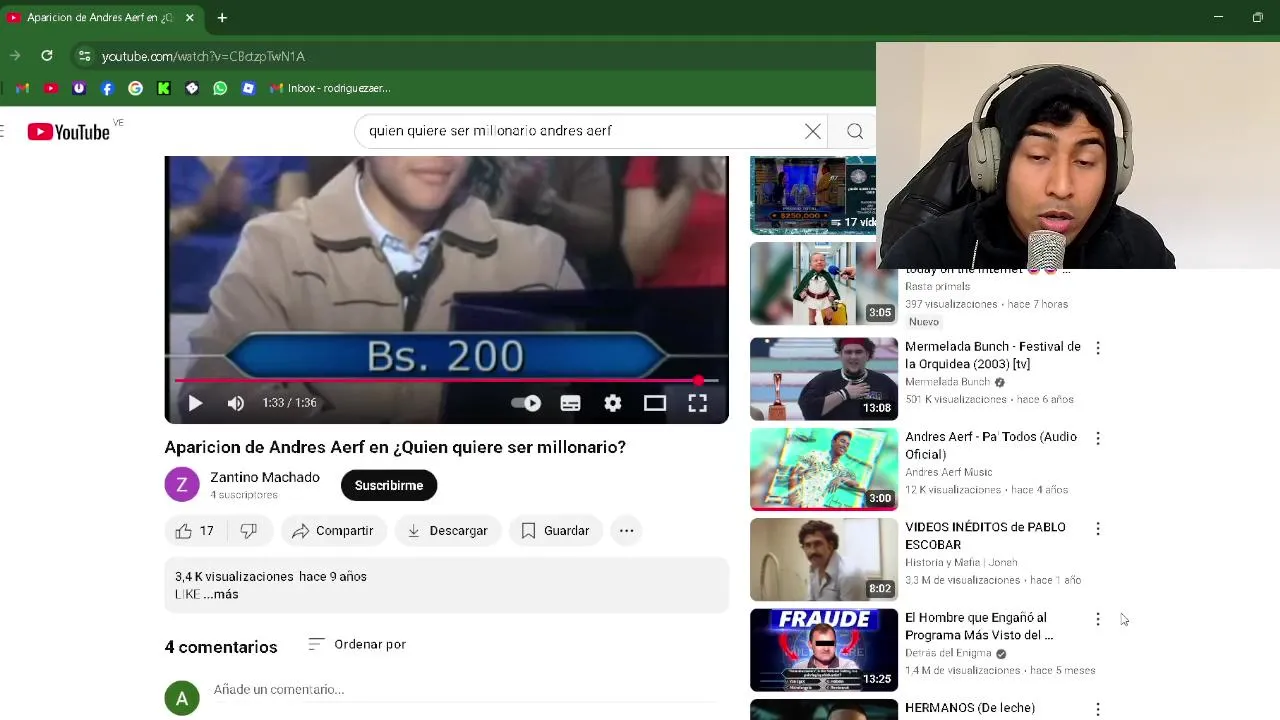
Task: Click the video title text
Action: pyautogui.click(x=395, y=447)
